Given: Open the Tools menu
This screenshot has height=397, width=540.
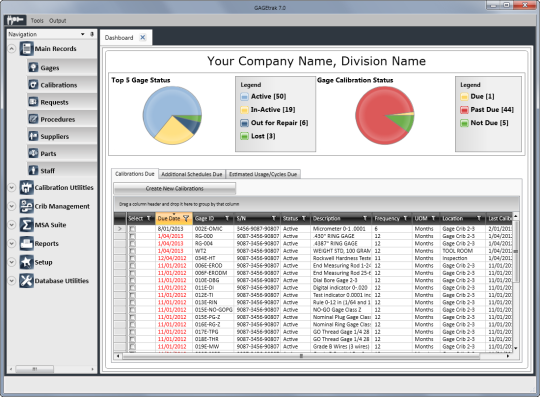Looking at the screenshot, I should pos(37,21).
